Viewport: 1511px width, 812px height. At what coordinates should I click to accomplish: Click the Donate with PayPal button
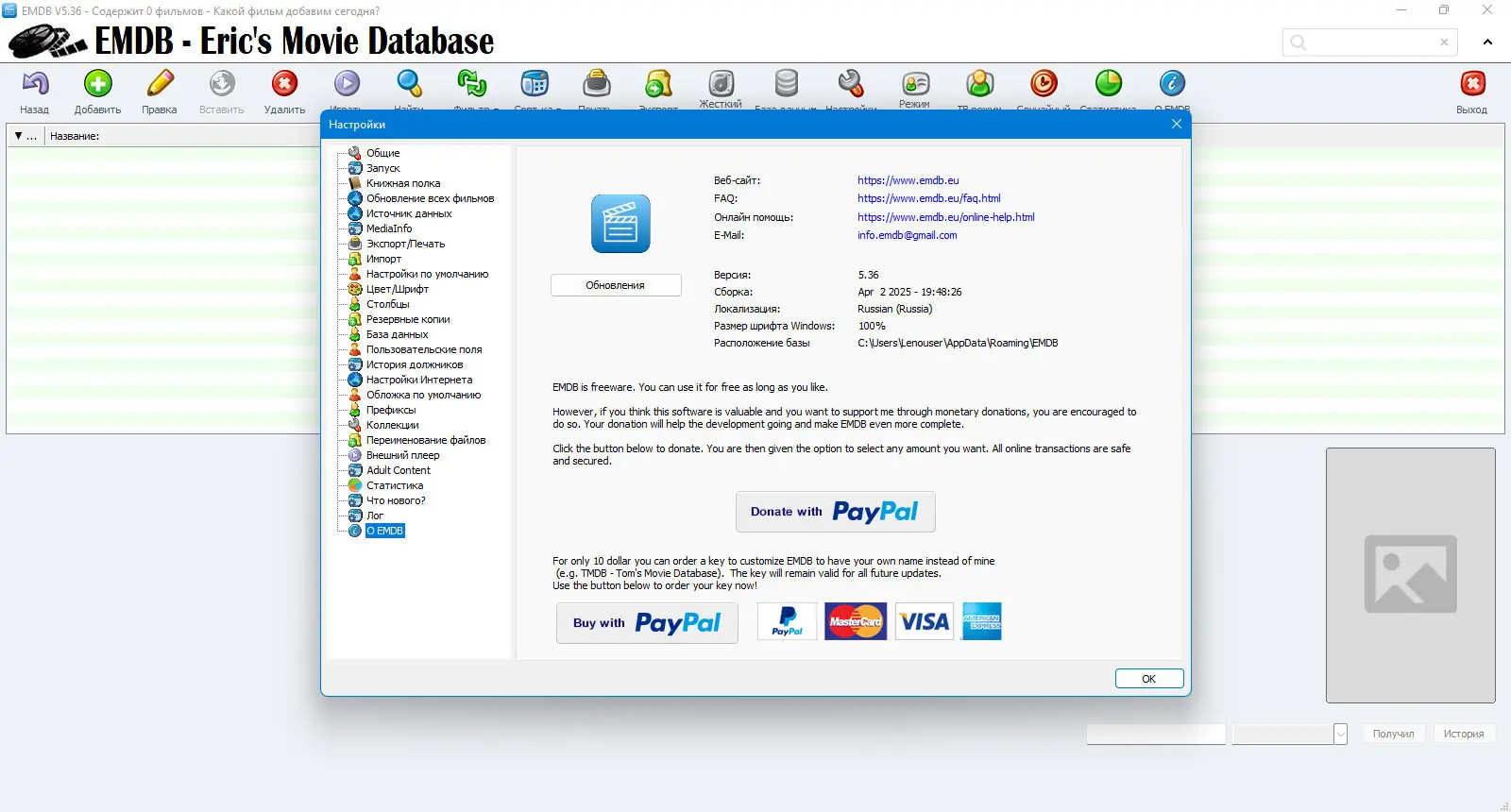(835, 512)
